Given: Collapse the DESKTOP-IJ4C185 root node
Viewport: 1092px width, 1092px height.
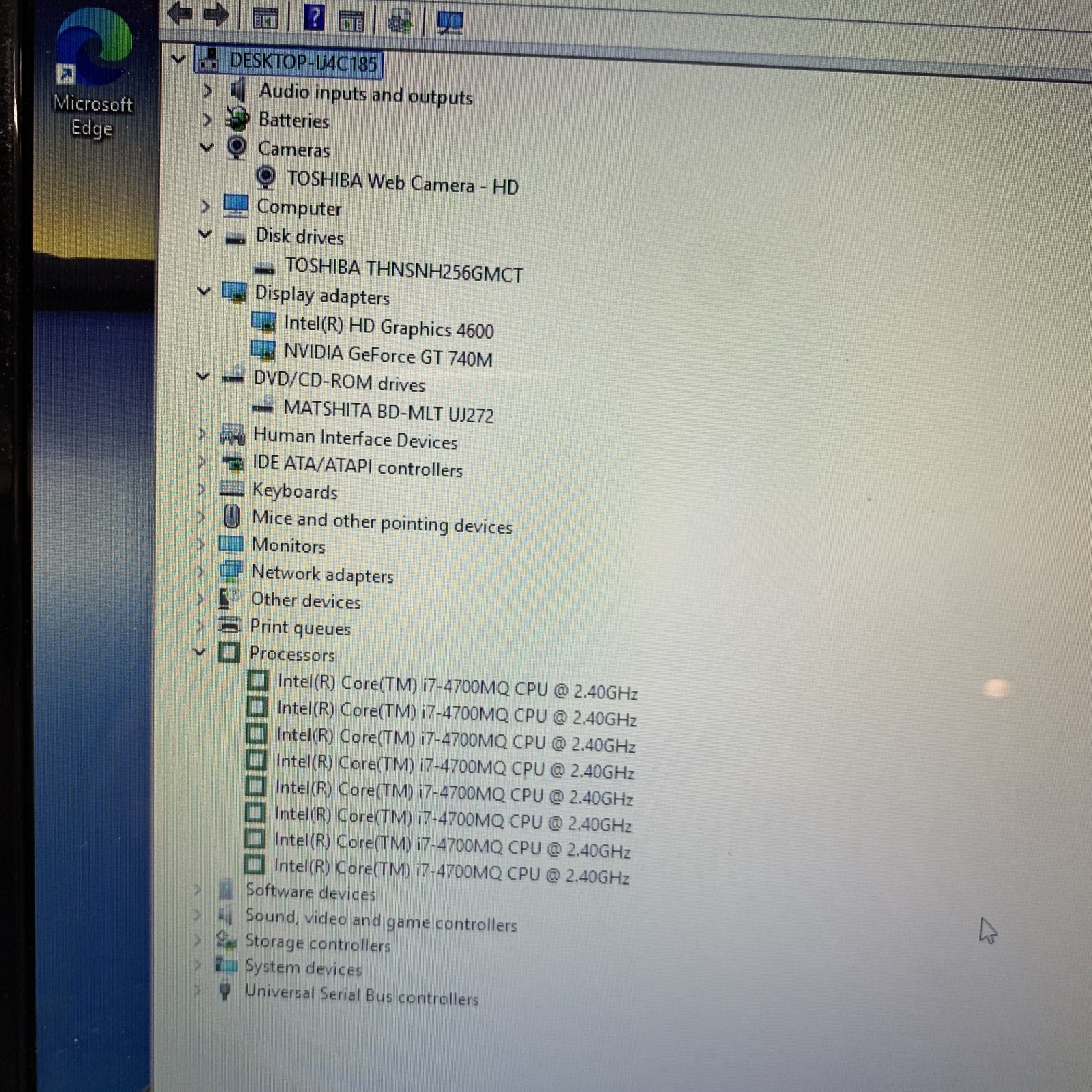Looking at the screenshot, I should click(178, 59).
